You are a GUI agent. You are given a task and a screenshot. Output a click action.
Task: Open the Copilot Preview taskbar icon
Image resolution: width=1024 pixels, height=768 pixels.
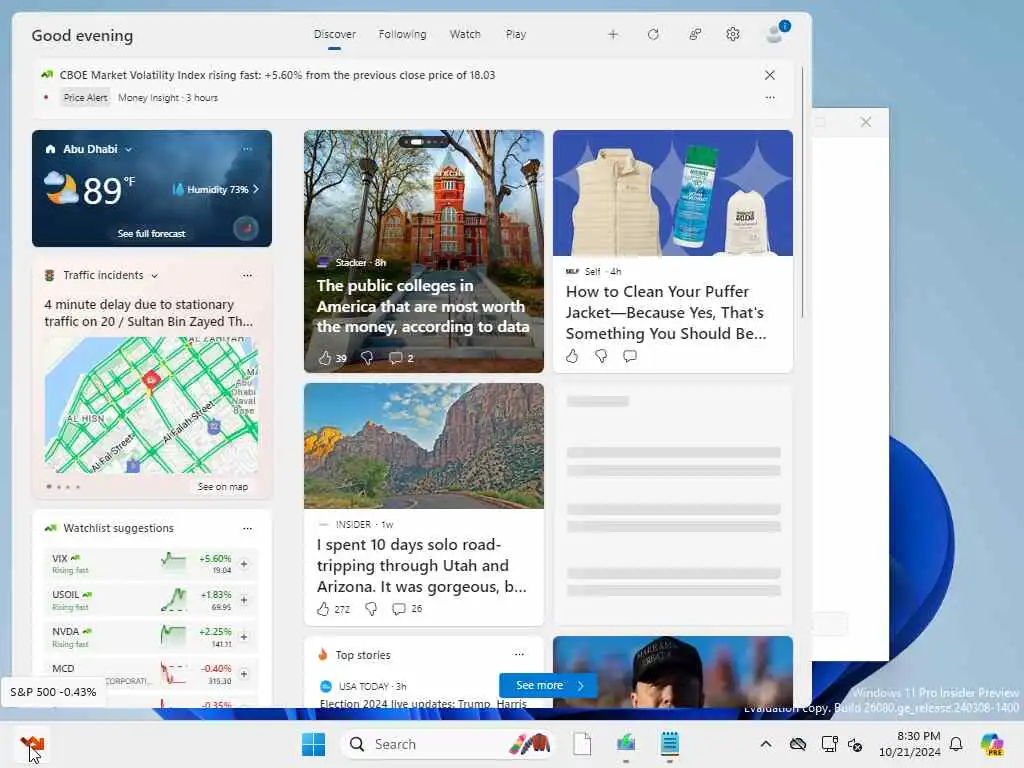(x=992, y=744)
